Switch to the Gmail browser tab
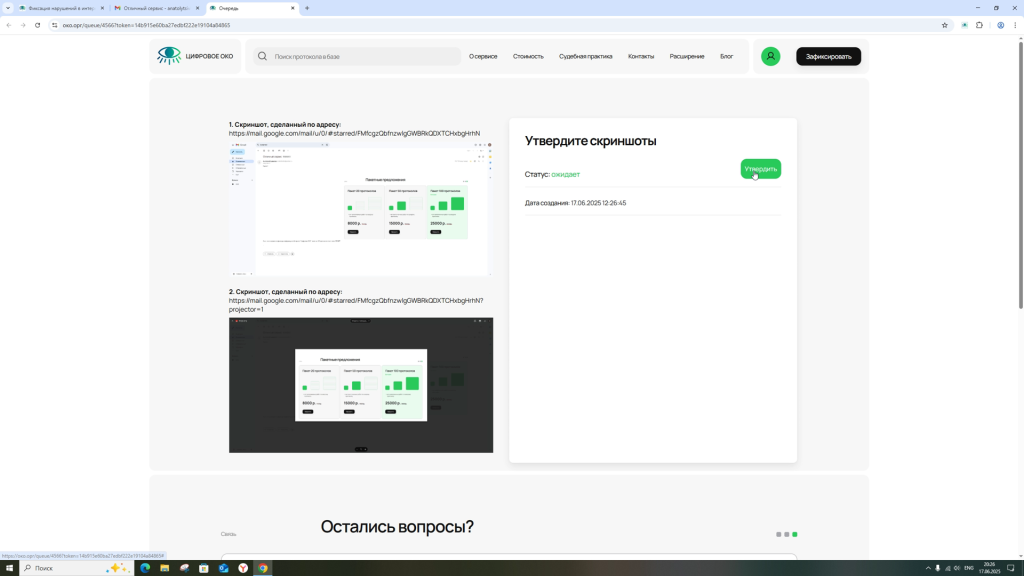The height and width of the screenshot is (576, 1024). pos(154,8)
